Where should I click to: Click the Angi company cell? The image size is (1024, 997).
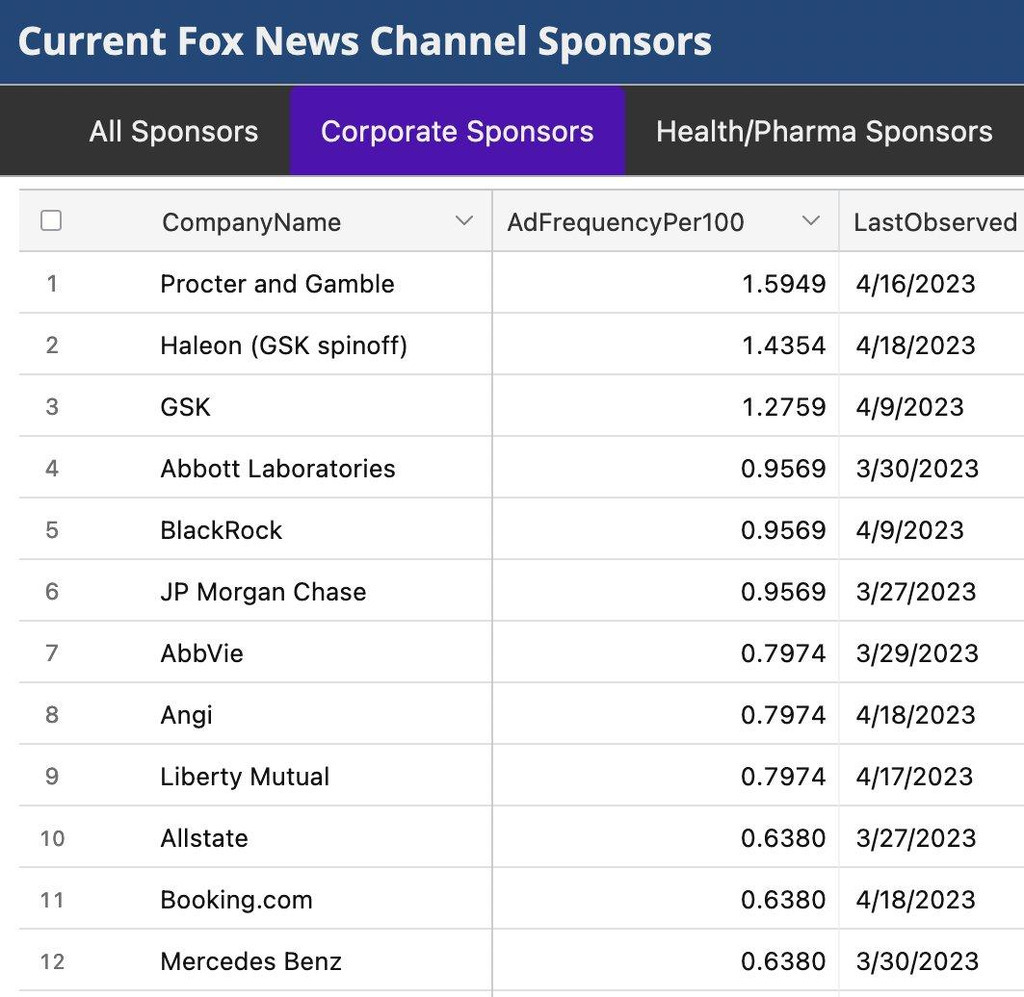click(186, 715)
